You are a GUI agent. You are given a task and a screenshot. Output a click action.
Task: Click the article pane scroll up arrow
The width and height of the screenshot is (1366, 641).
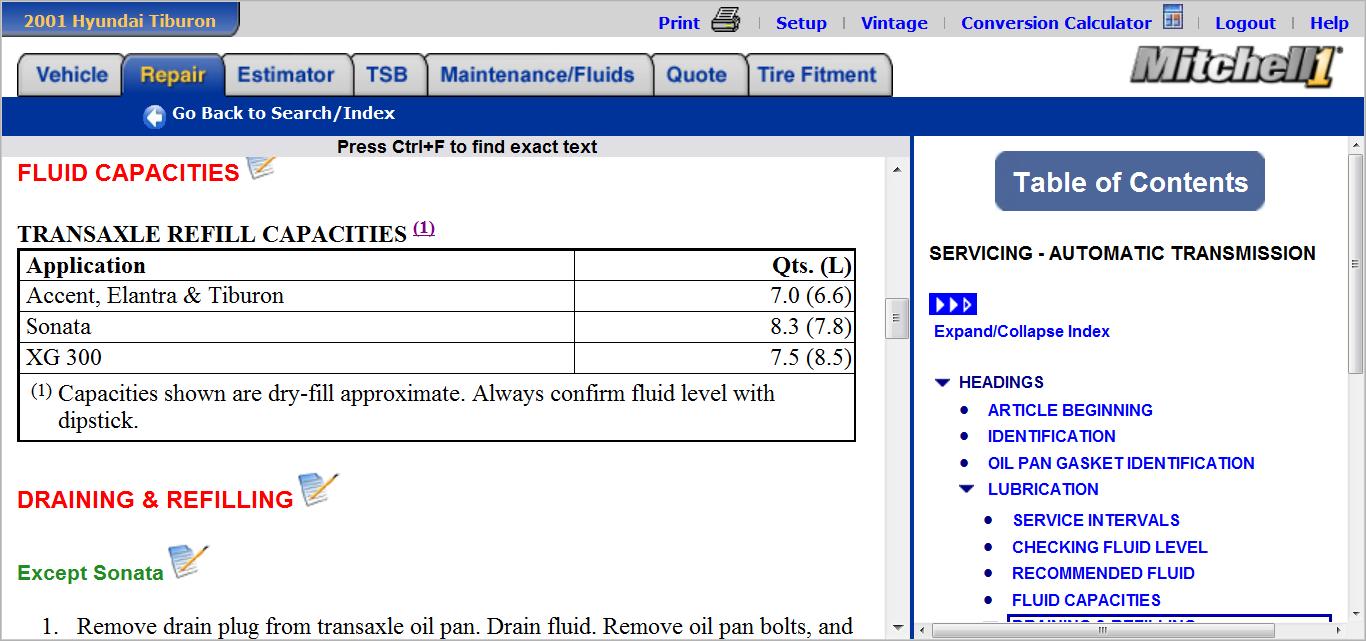click(x=897, y=169)
